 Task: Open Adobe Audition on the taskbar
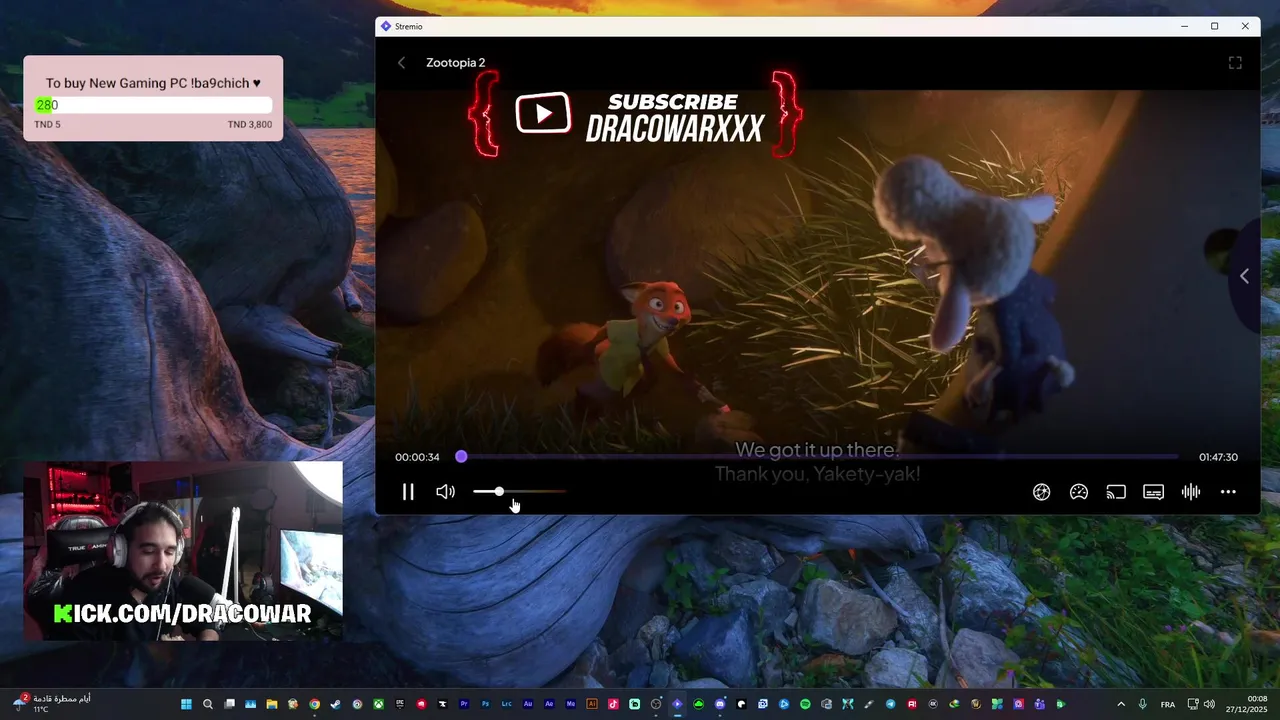[528, 704]
